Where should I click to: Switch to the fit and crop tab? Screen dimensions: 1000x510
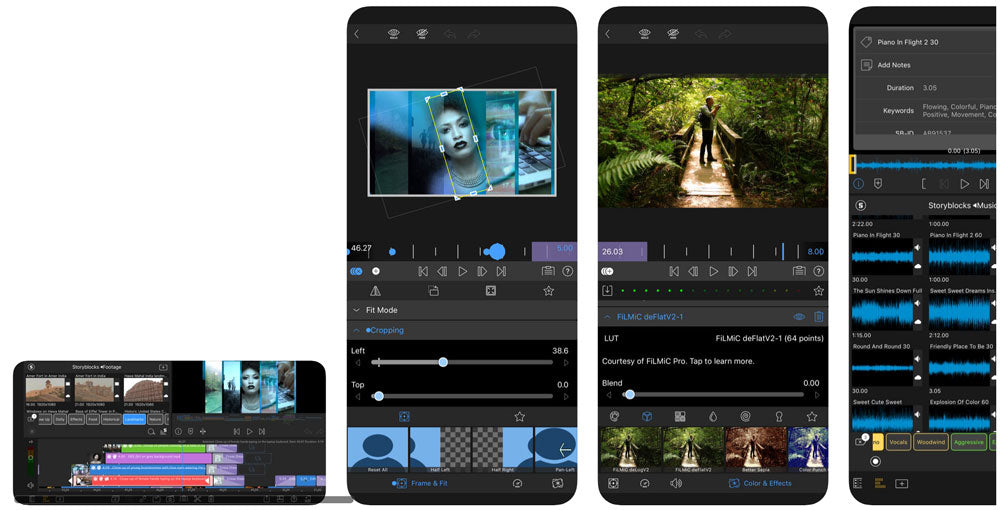pos(490,291)
